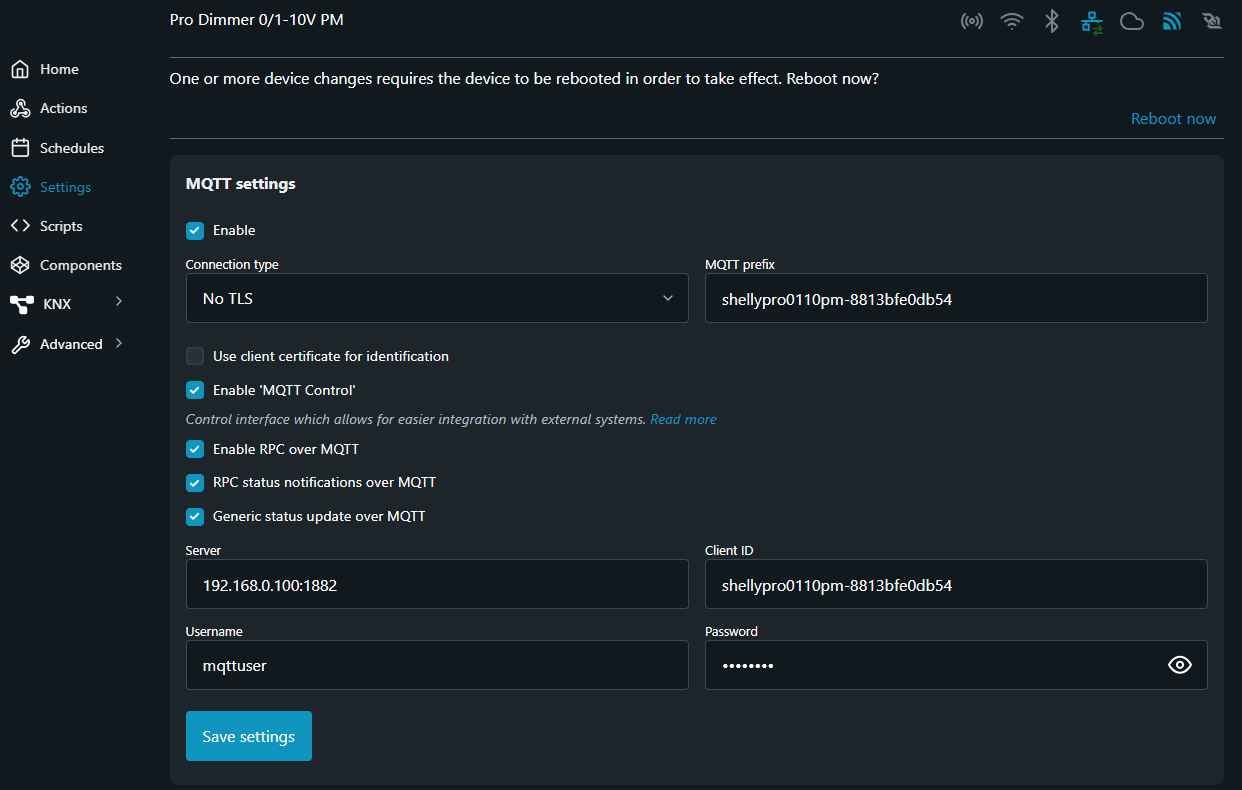Open Home from the sidebar
The width and height of the screenshot is (1242, 790).
pyautogui.click(x=59, y=69)
